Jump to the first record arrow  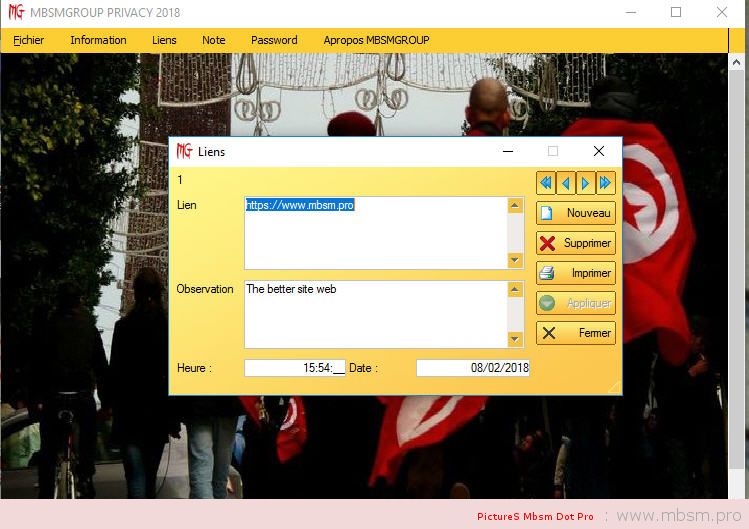click(x=546, y=183)
